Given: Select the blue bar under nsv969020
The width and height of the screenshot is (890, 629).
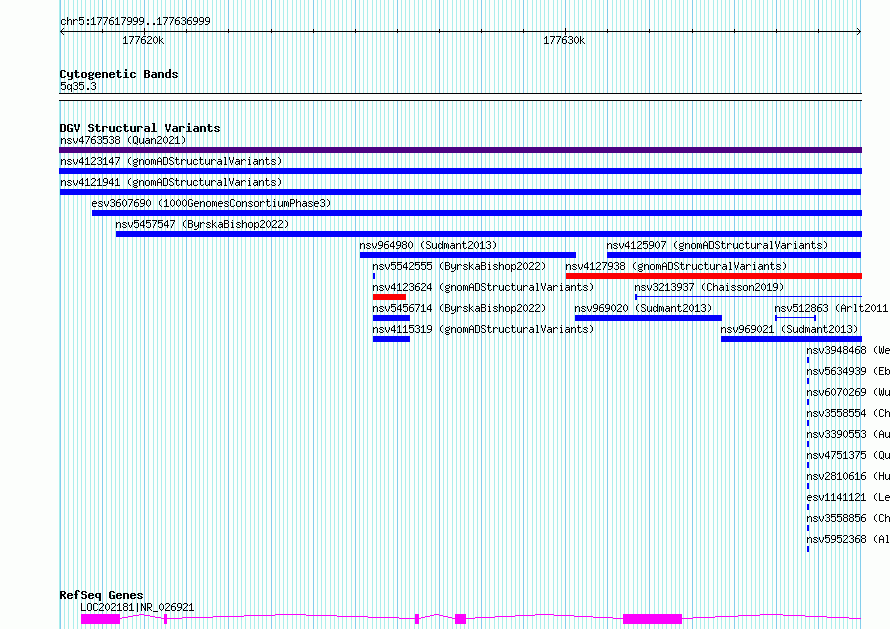Looking at the screenshot, I should click(x=648, y=318).
